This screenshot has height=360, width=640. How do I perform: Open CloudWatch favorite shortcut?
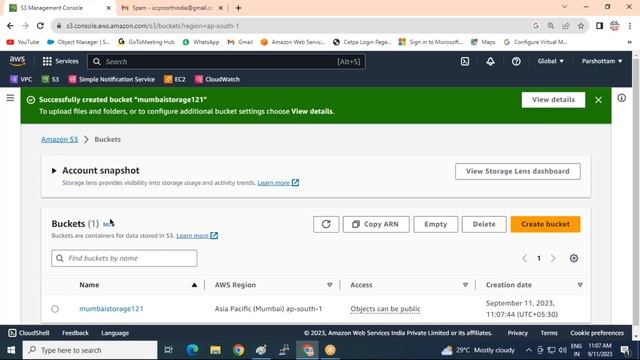point(217,79)
